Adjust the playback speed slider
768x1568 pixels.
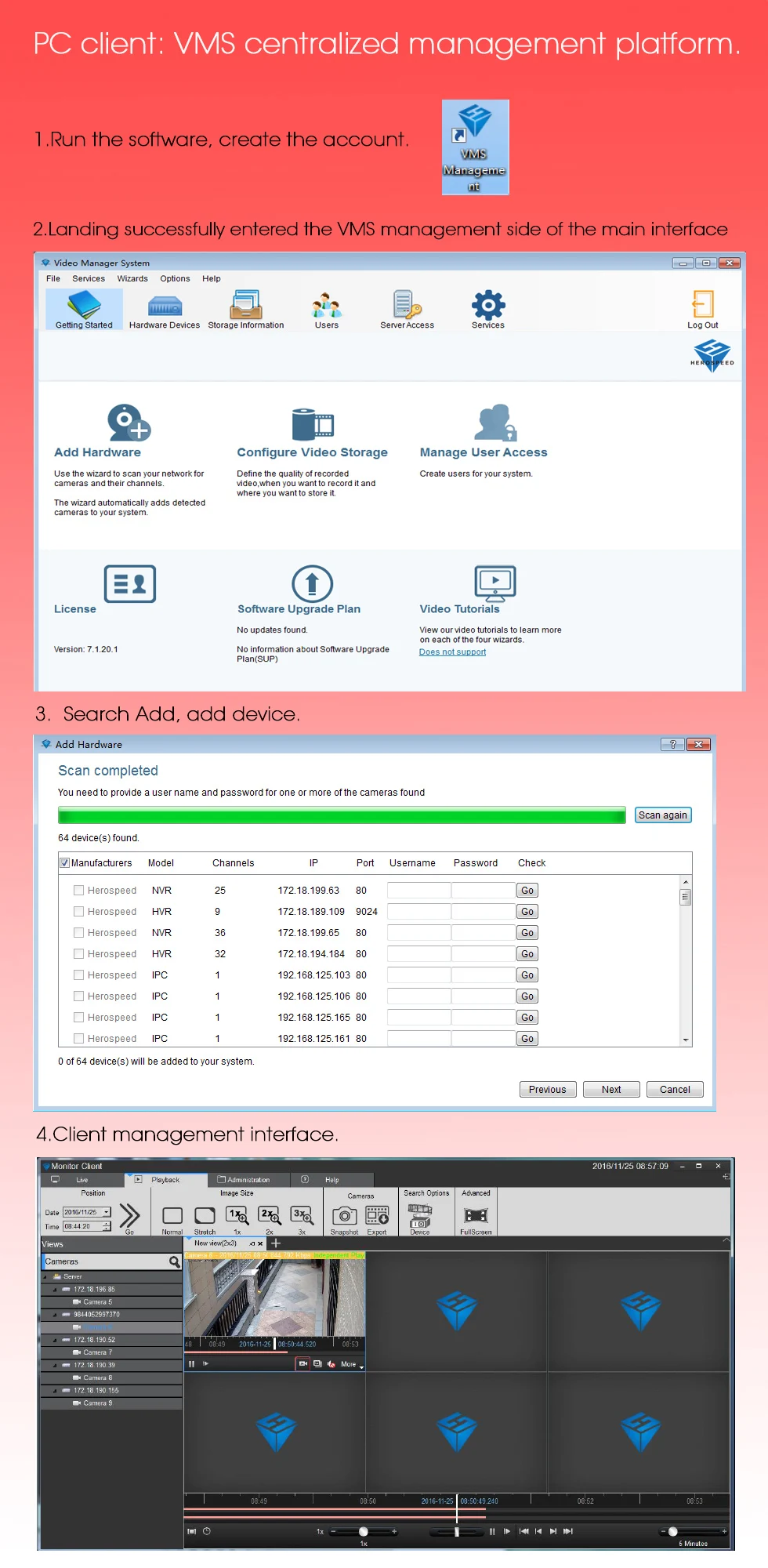tap(364, 1531)
